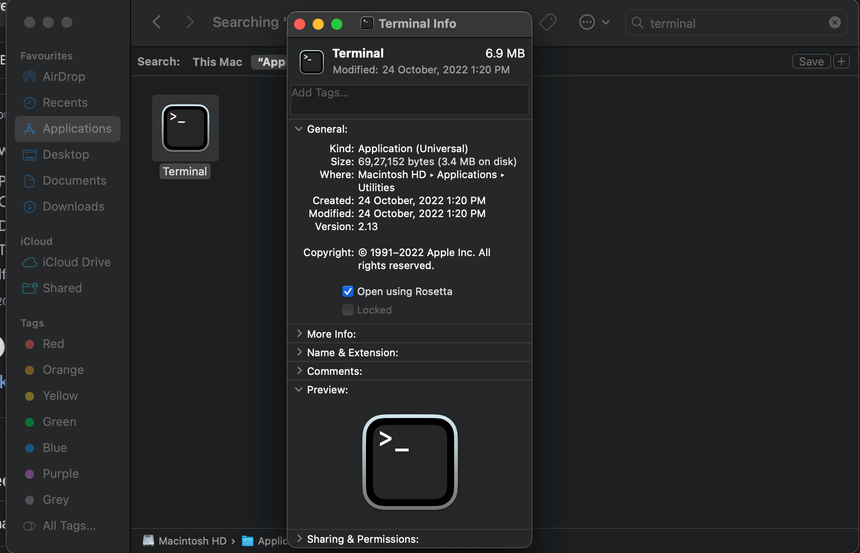The width and height of the screenshot is (860, 553).
Task: Click the tag icon in Finder toolbar
Action: coord(548,22)
